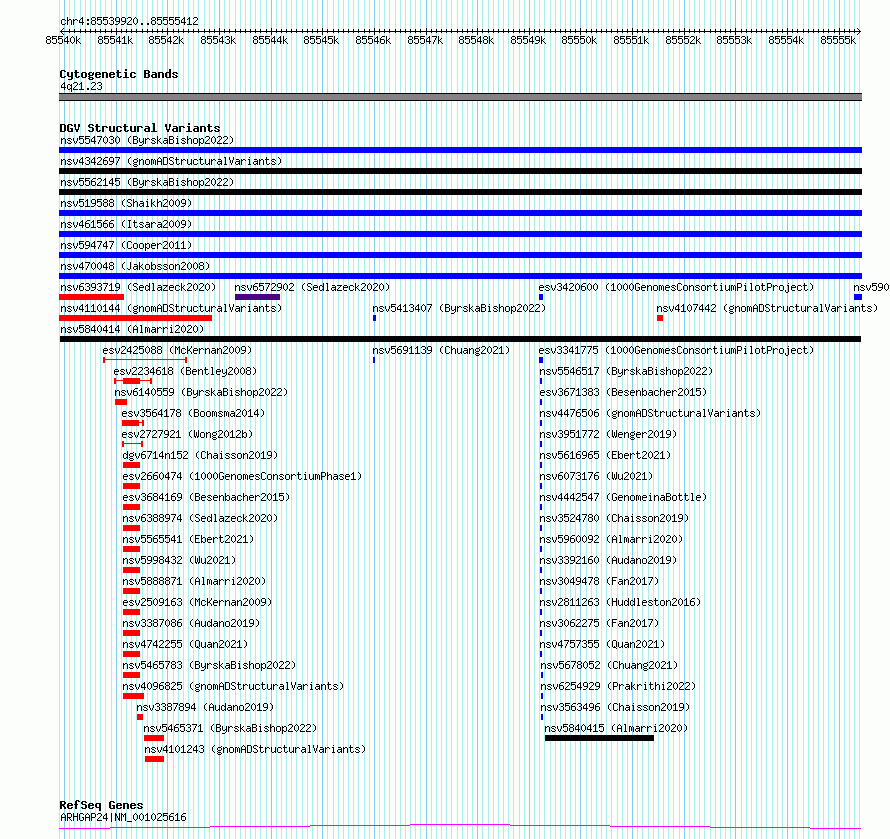Open nsv5840414 (Almarri2020) label
Image resolution: width=890 pixels, height=839 pixels.
(x=132, y=329)
